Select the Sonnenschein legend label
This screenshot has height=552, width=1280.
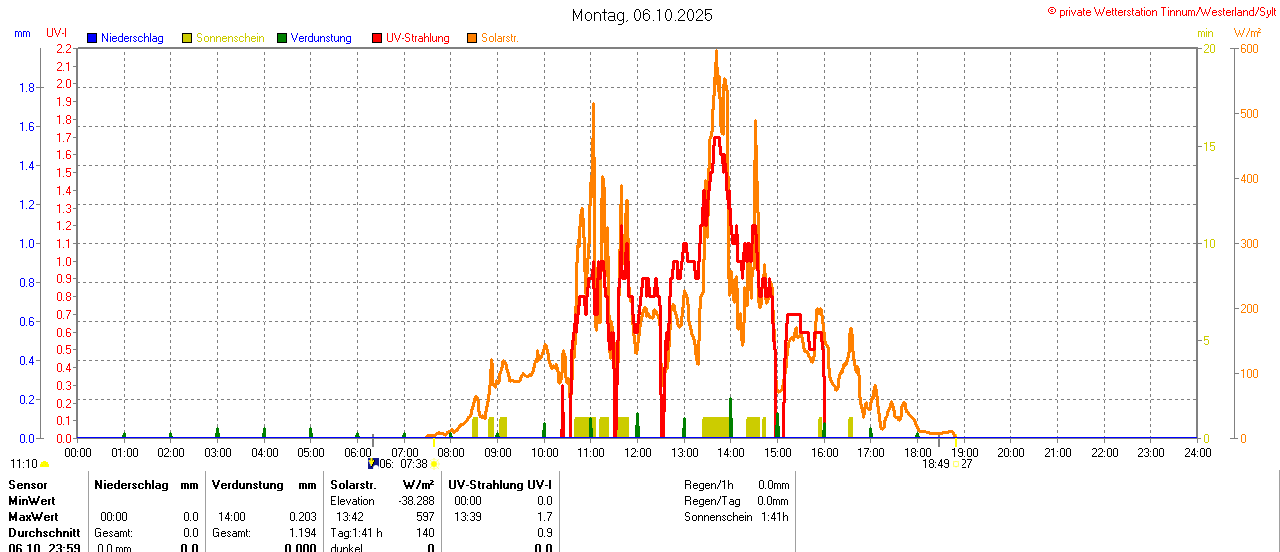pos(230,38)
